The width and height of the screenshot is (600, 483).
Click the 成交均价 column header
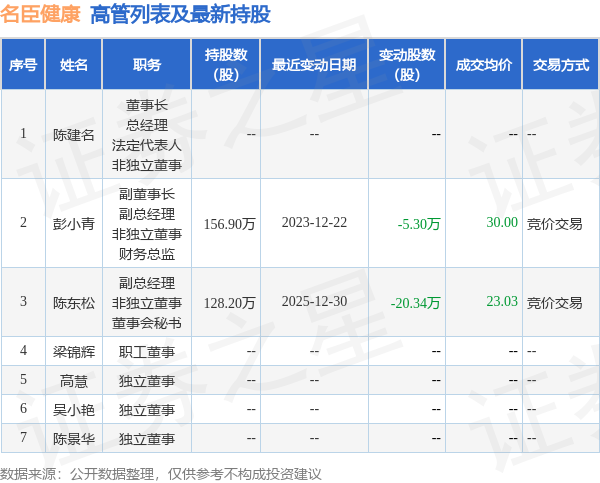click(484, 65)
